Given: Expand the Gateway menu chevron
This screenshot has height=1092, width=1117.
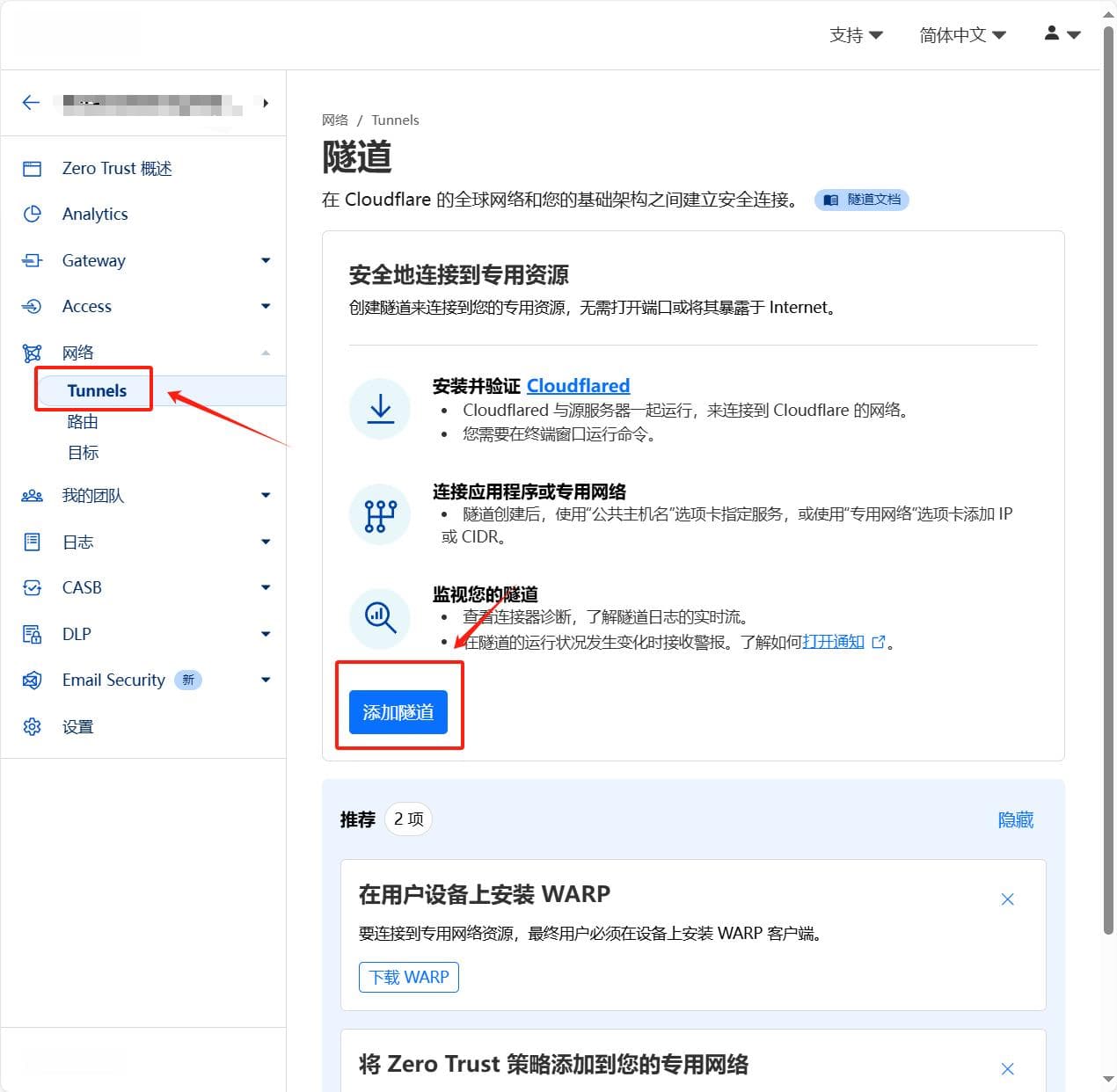Looking at the screenshot, I should (x=266, y=260).
